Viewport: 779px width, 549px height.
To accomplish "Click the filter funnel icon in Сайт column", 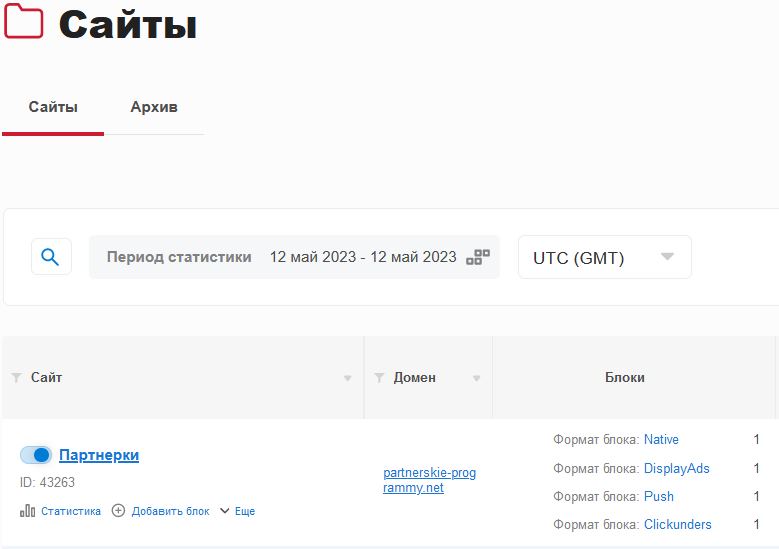I will [x=17, y=378].
